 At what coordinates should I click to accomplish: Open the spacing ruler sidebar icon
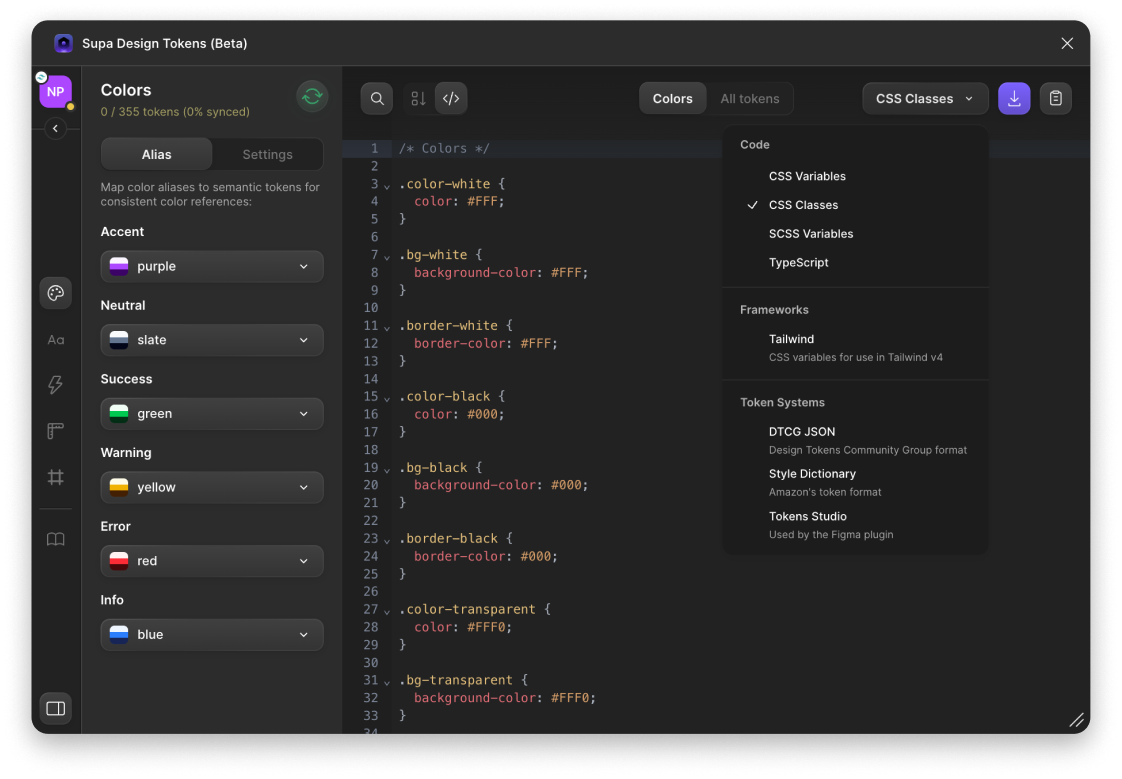(x=55, y=431)
